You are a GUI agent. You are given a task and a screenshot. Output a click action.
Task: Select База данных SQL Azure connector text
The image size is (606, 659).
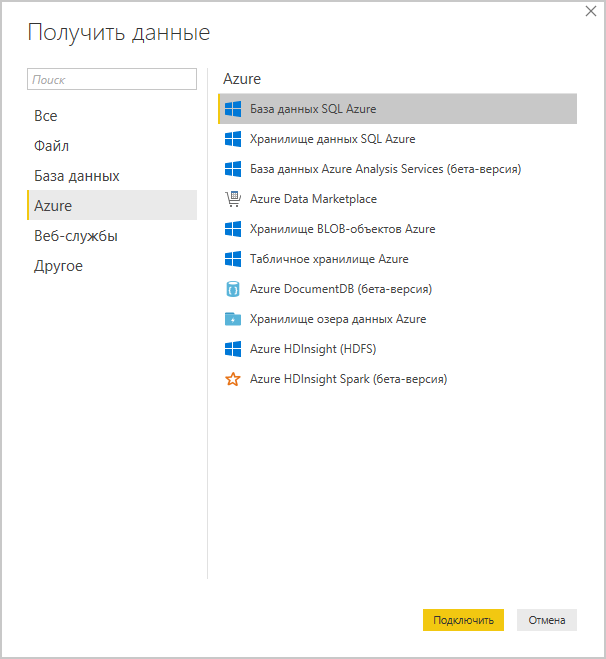pyautogui.click(x=313, y=109)
